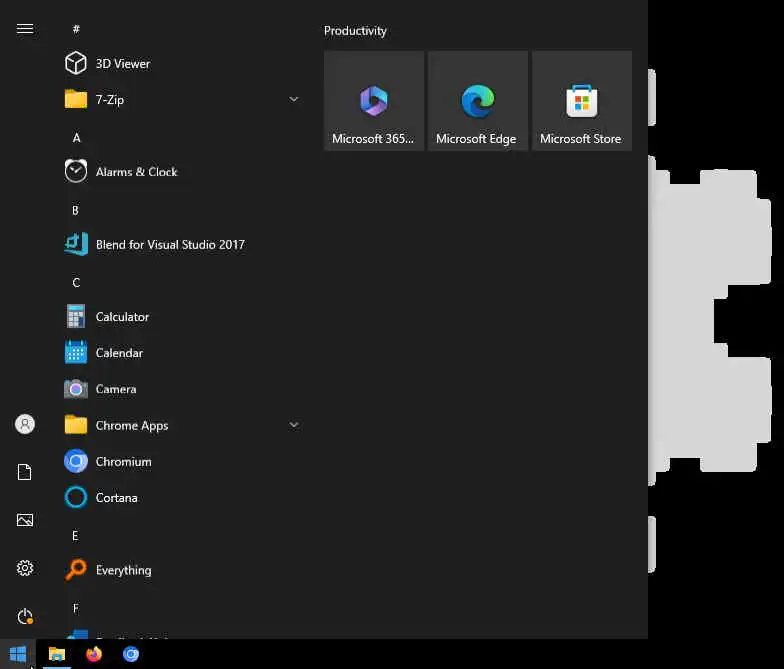Click the # letter header

point(76,29)
